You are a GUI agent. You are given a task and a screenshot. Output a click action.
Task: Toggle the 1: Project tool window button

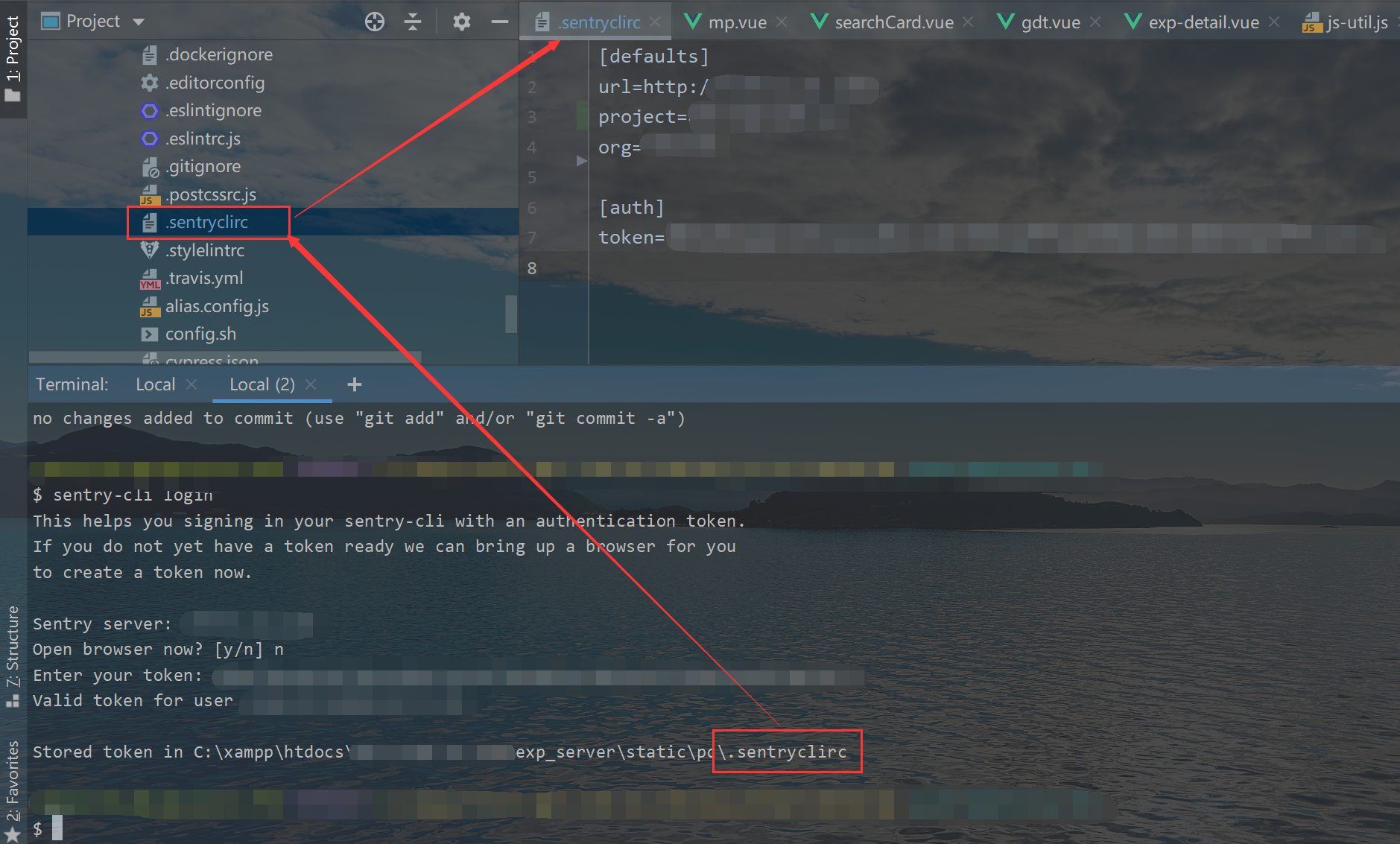point(13,58)
